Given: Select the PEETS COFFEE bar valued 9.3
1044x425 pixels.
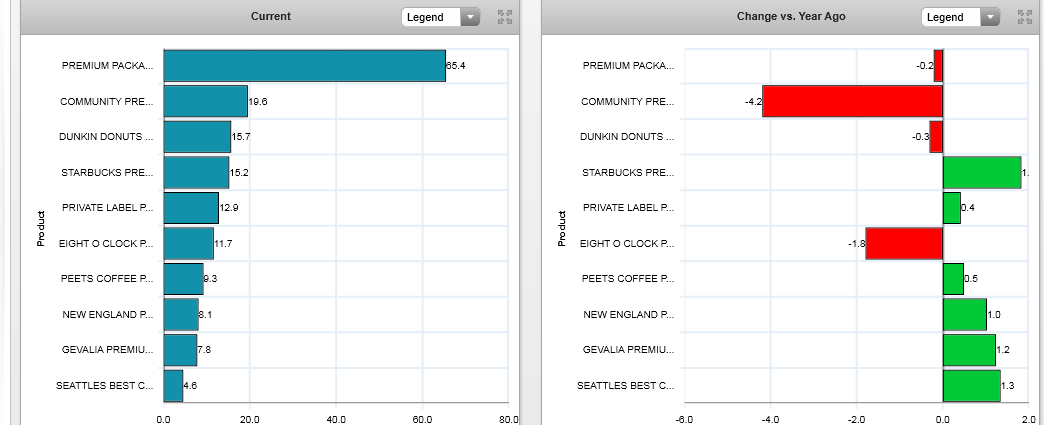Looking at the screenshot, I should coord(183,279).
